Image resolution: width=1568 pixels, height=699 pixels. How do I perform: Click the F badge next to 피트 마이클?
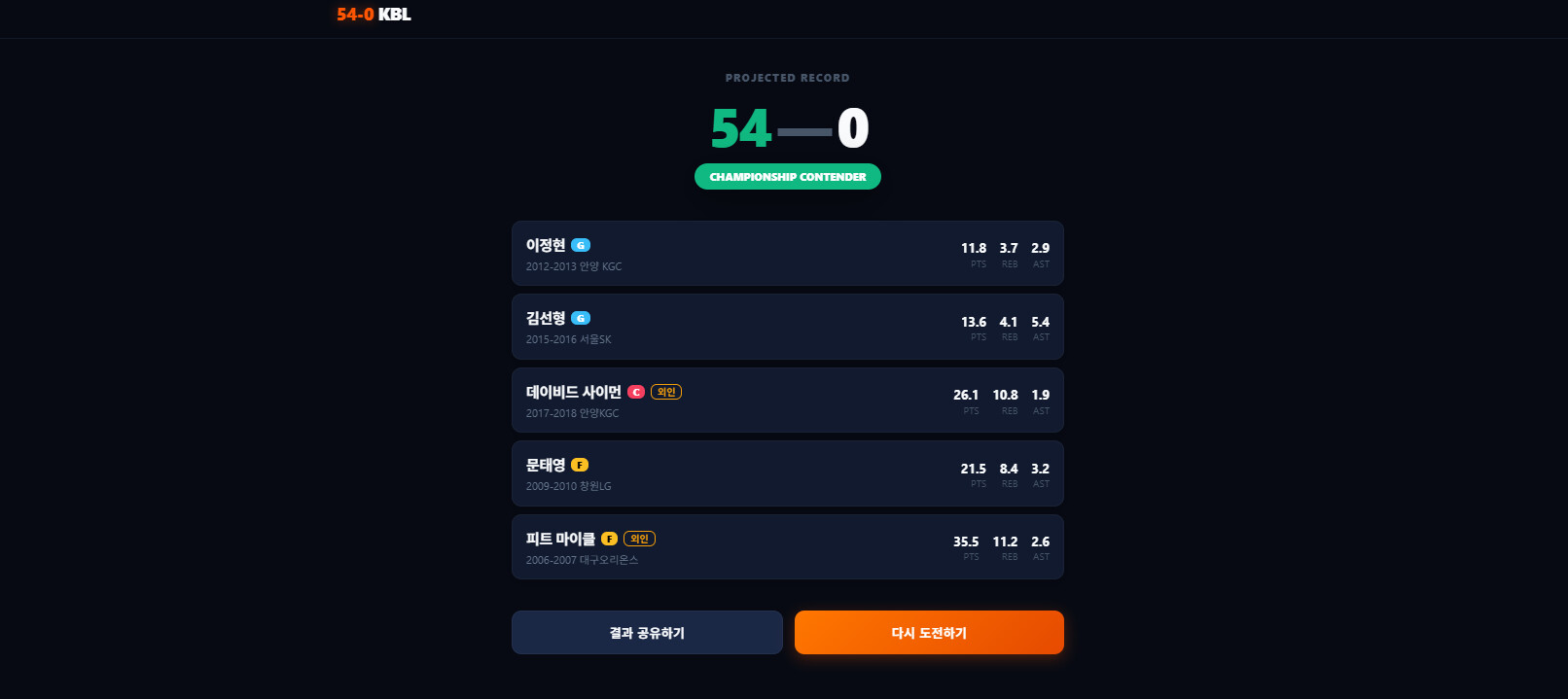[609, 539]
